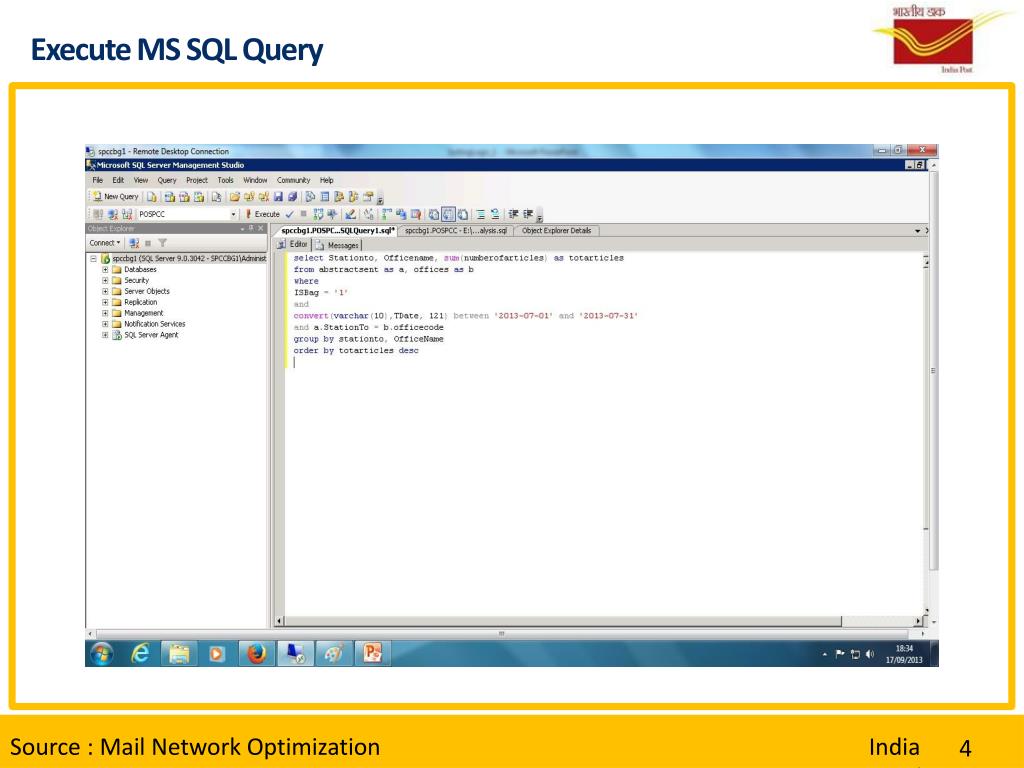Viewport: 1024px width, 768px height.
Task: Switch to the SQLQuery1.sql tab
Action: [337, 231]
